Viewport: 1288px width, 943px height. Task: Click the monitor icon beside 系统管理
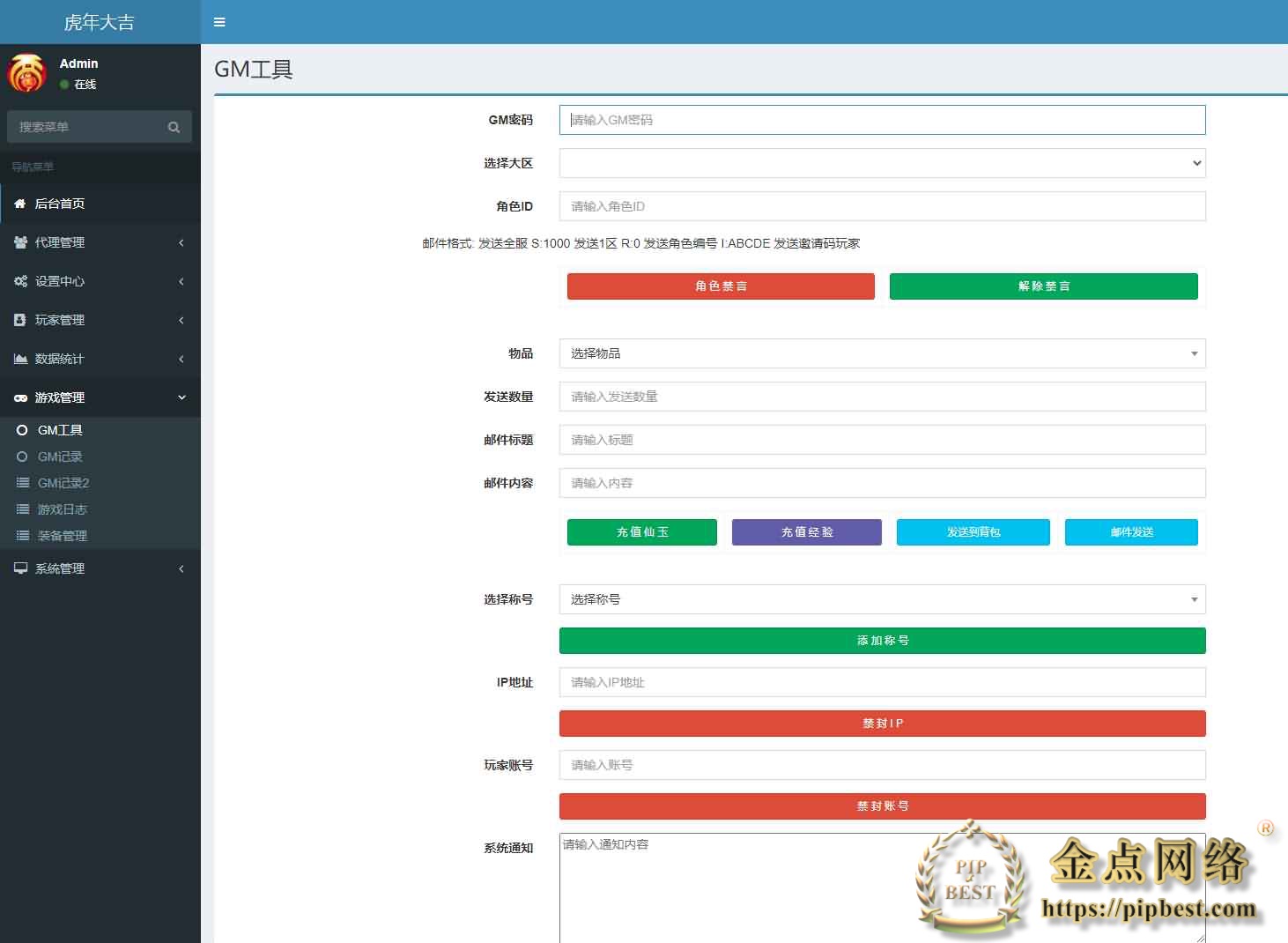coord(20,568)
